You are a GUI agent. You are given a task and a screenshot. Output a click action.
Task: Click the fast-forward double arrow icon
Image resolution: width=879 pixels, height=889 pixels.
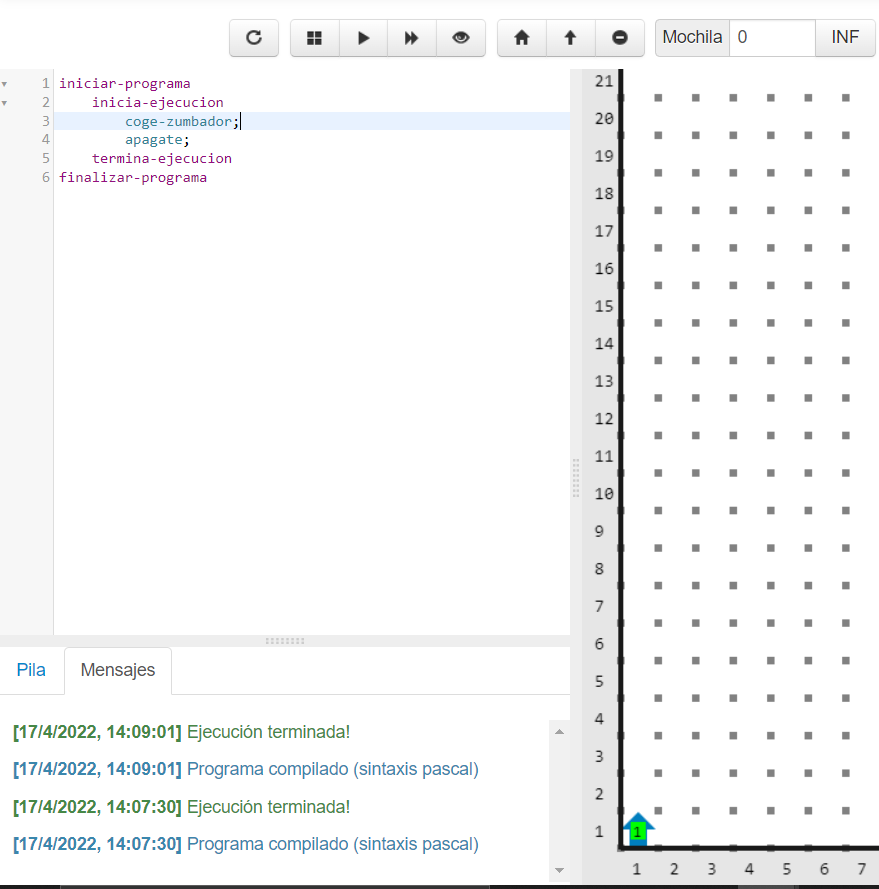(x=411, y=38)
